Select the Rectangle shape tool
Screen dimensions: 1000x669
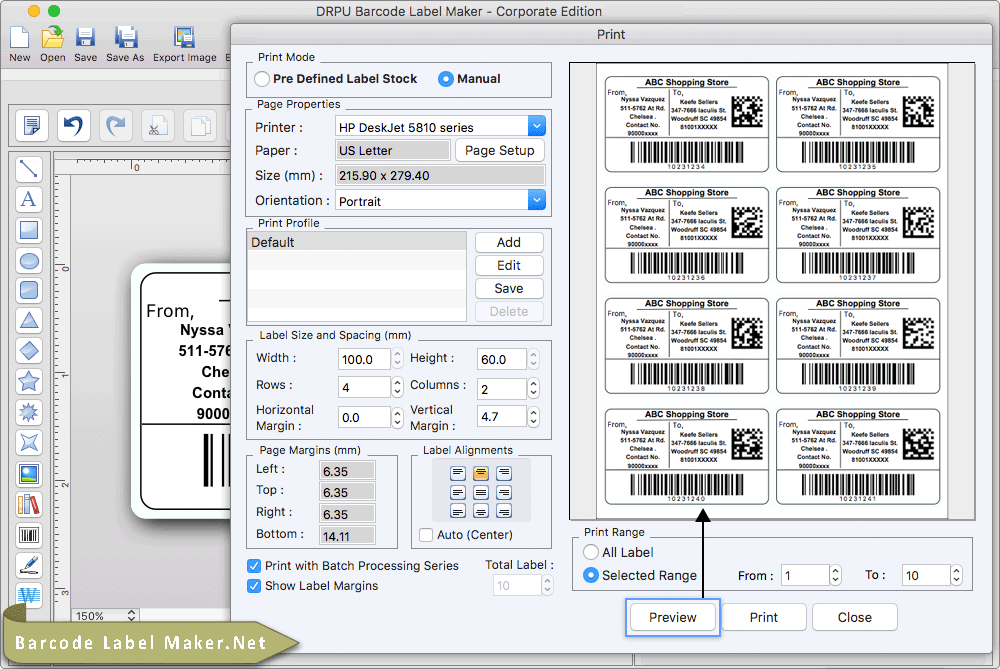[29, 230]
